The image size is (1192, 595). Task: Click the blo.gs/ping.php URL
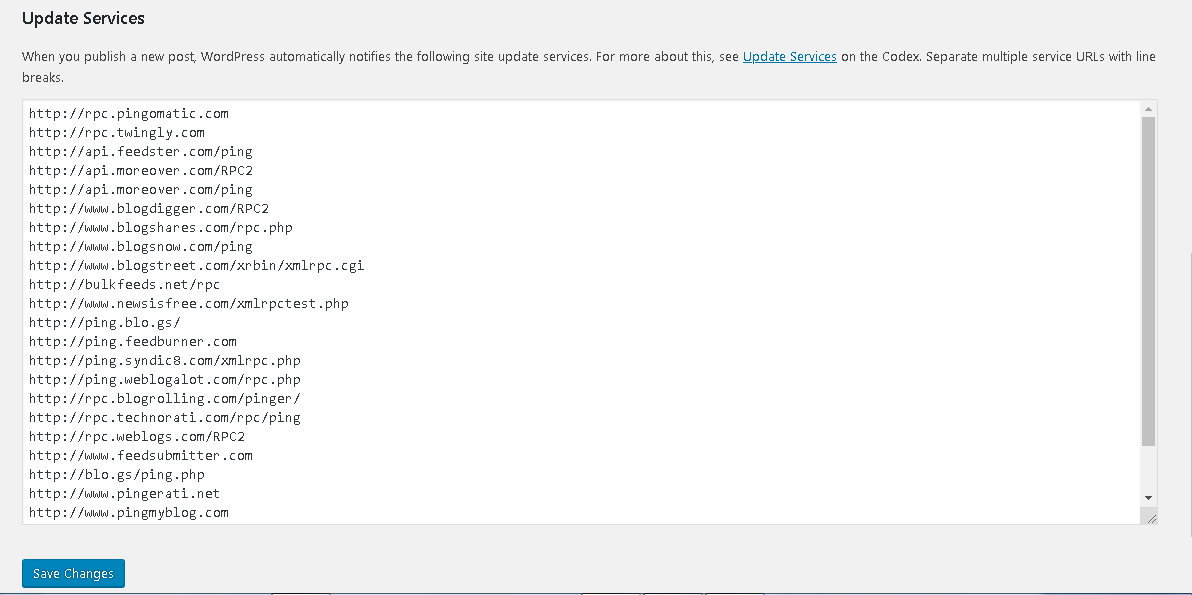tap(117, 474)
